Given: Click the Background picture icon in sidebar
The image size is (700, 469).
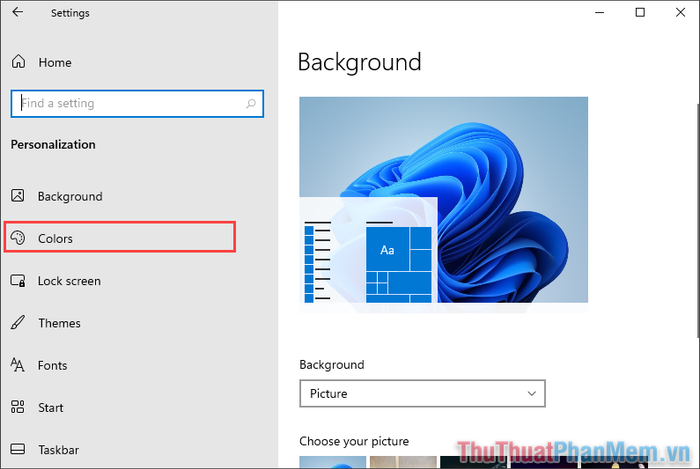Looking at the screenshot, I should click(x=18, y=195).
